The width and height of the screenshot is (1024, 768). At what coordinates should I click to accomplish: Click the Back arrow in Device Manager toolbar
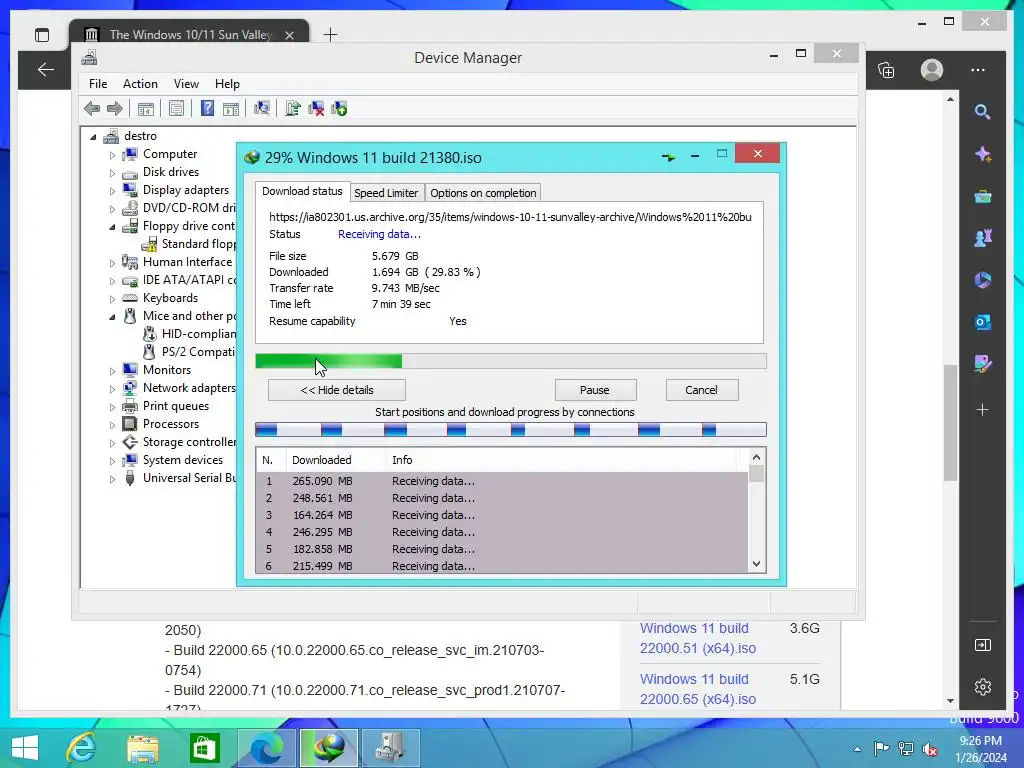pos(92,108)
